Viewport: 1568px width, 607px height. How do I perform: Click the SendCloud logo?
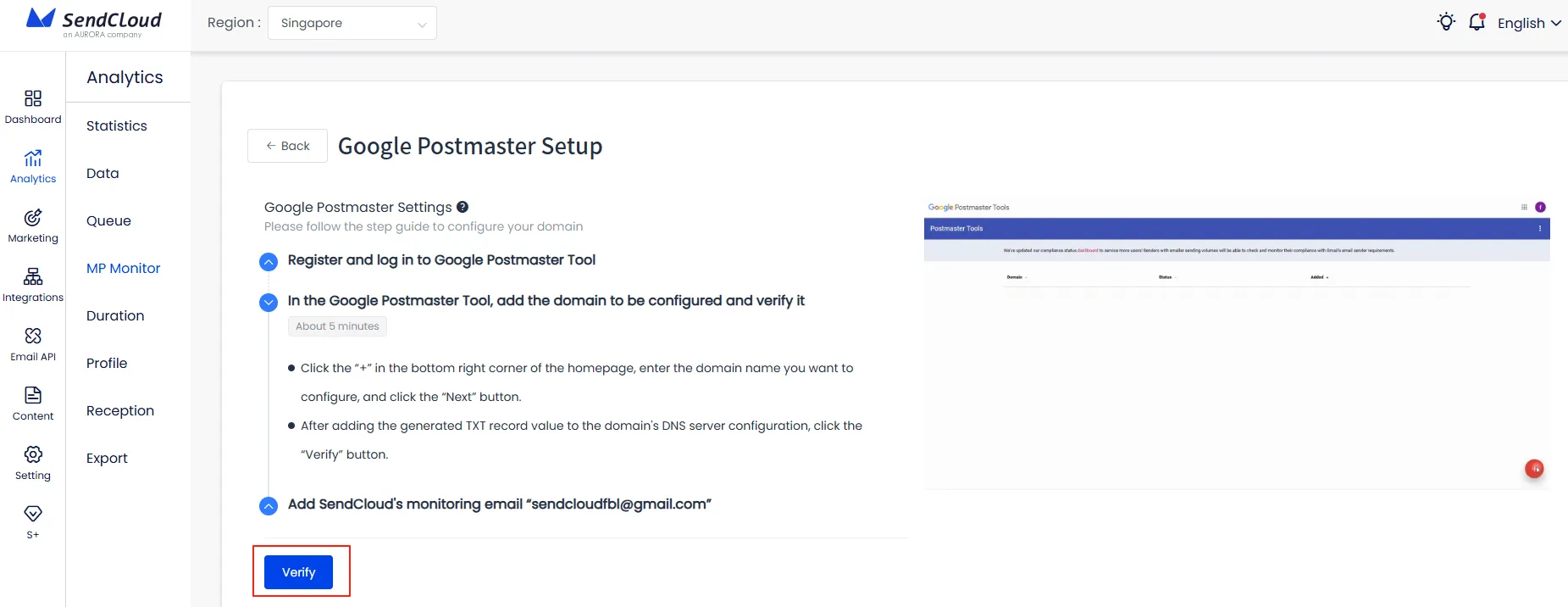[x=94, y=23]
